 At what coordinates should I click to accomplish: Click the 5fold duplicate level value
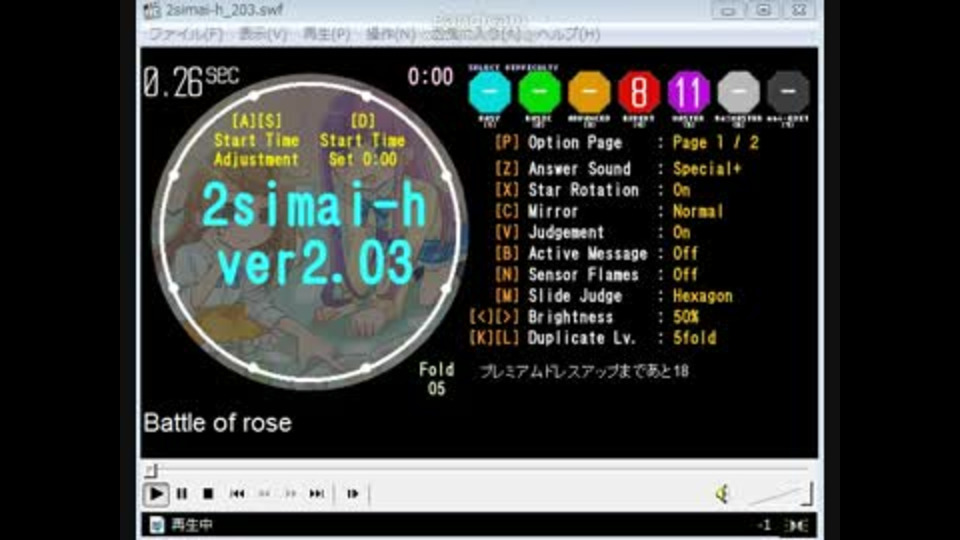[x=694, y=338]
